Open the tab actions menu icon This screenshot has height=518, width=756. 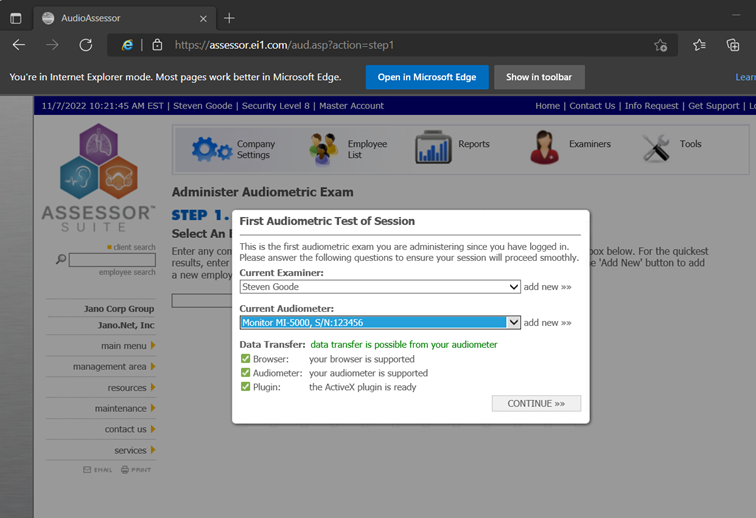tap(15, 18)
